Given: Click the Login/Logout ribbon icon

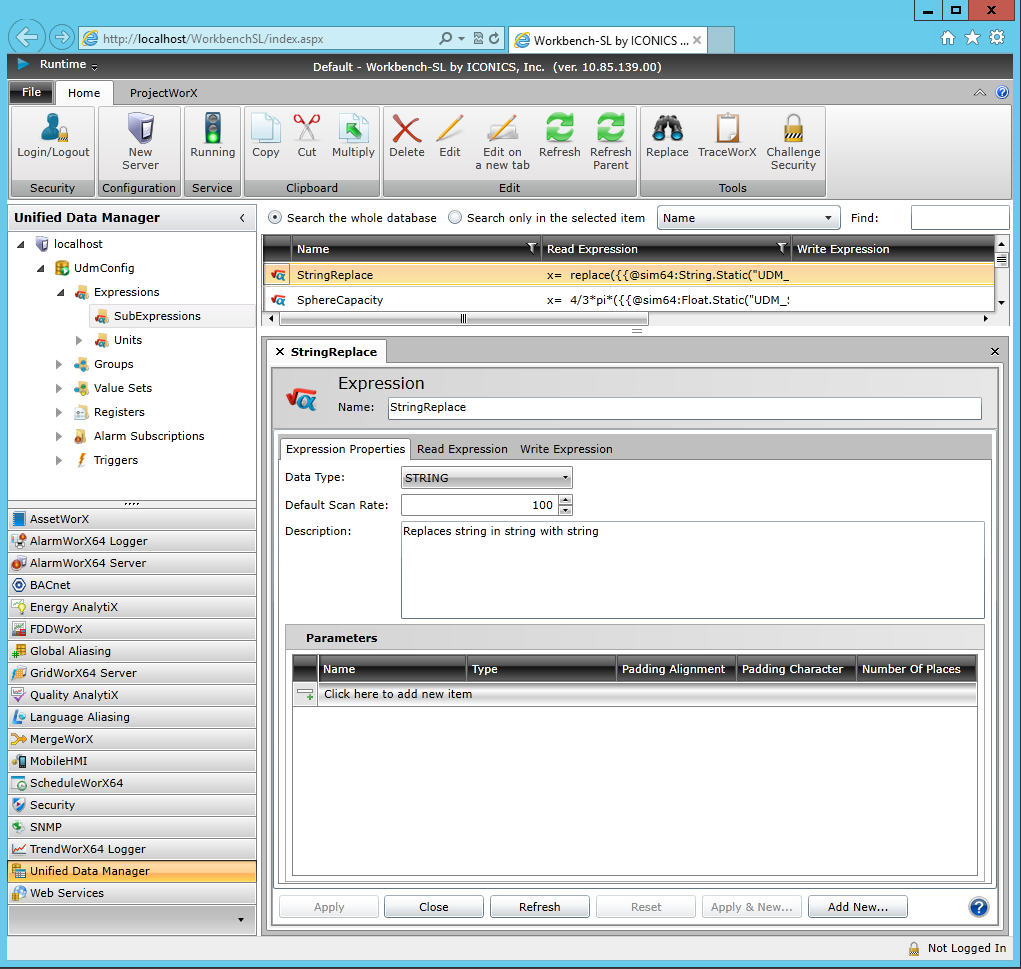Looking at the screenshot, I should click(x=53, y=130).
